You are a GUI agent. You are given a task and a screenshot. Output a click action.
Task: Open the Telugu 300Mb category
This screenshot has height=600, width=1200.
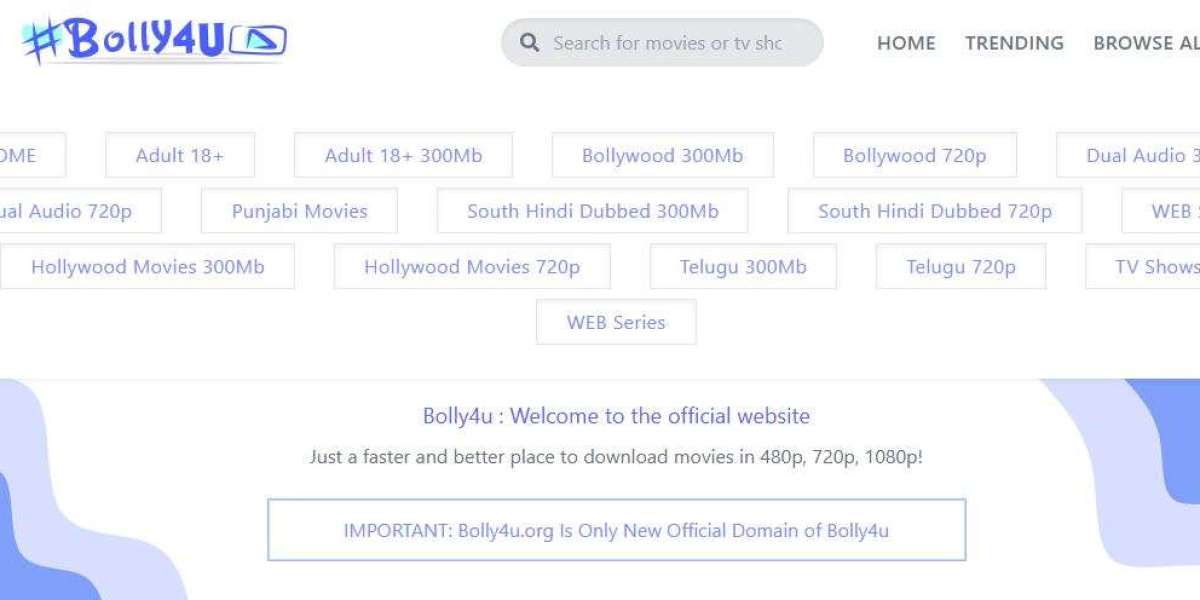point(744,267)
